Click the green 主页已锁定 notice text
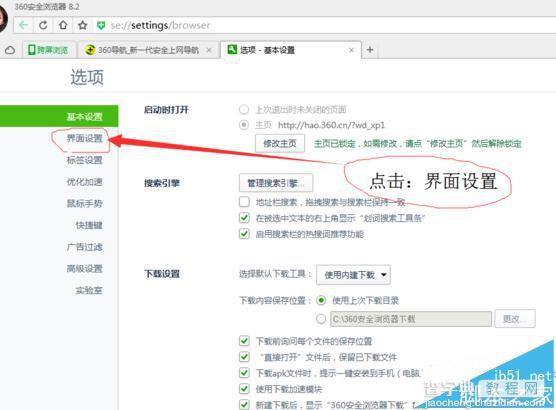This screenshot has height=410, width=556. coord(418,144)
